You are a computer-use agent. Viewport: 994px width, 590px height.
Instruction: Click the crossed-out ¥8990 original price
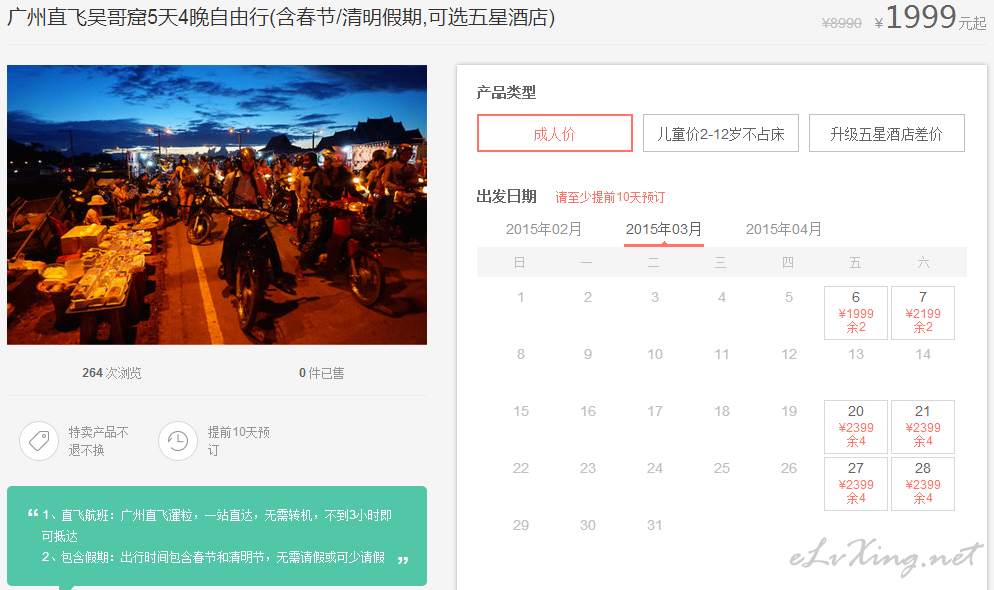pos(841,23)
